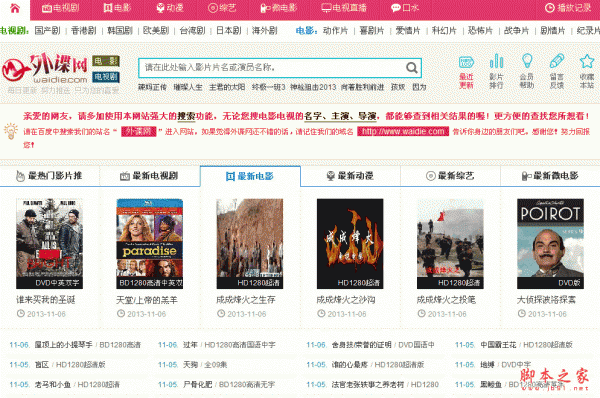Select 恐怖片 movie category
This screenshot has width=600, height=398.
click(480, 31)
